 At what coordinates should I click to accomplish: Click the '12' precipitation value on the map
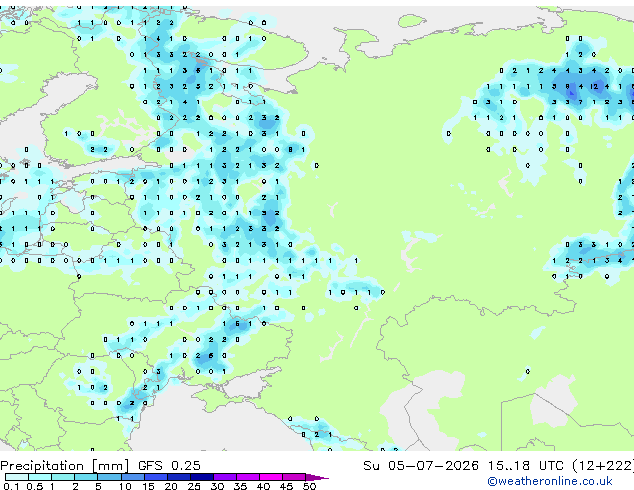(594, 86)
